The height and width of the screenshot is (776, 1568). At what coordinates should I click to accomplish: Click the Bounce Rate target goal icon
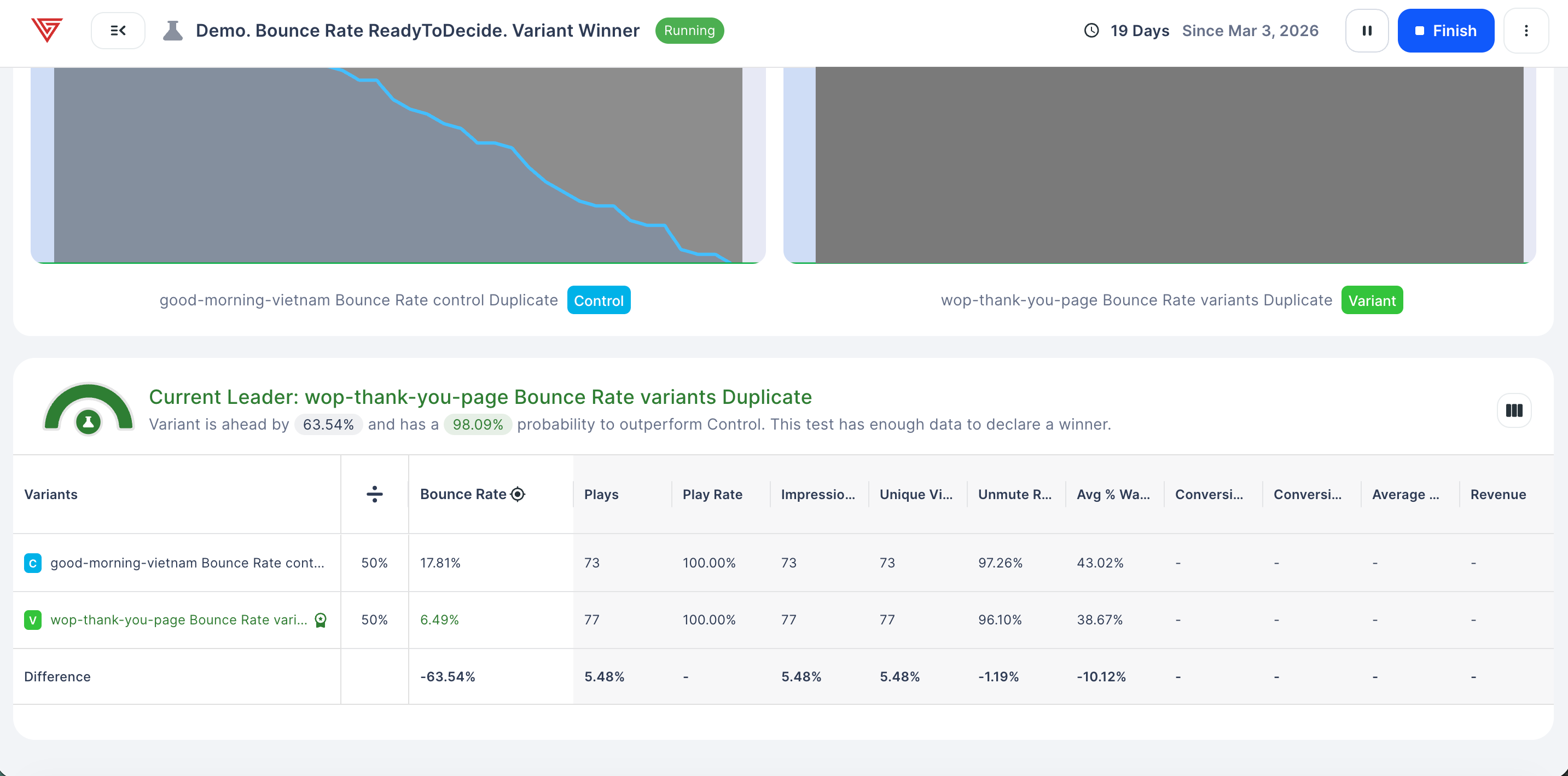click(518, 494)
